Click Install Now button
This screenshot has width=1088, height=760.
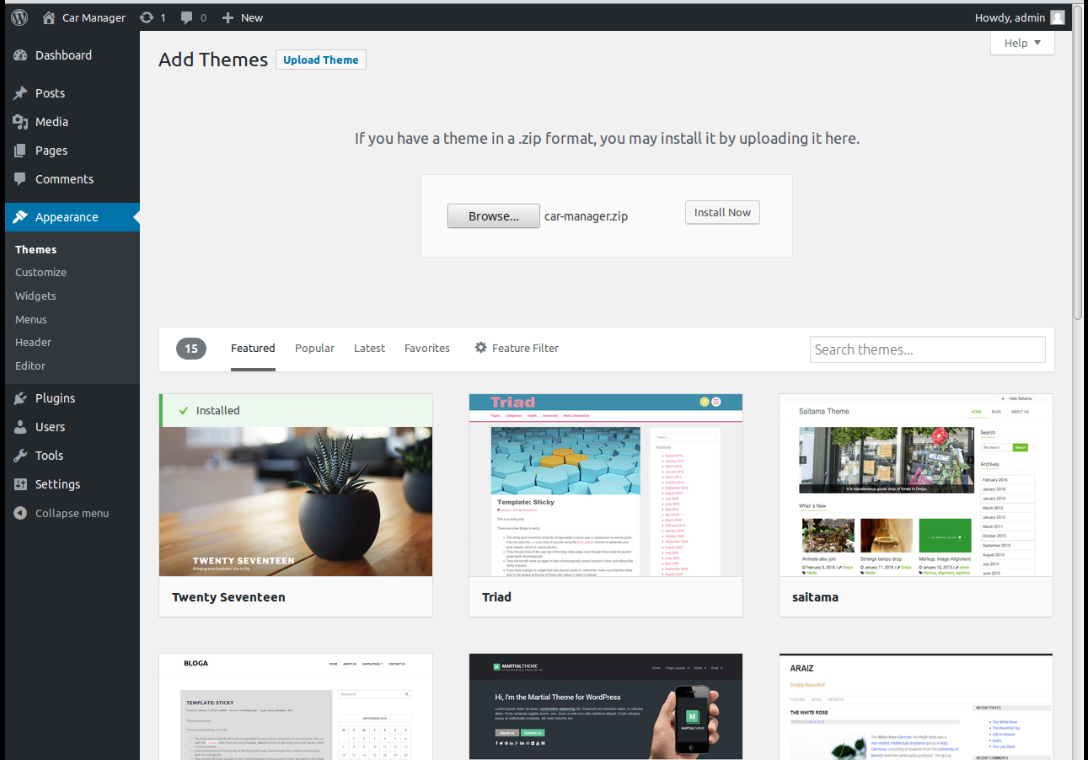click(722, 212)
